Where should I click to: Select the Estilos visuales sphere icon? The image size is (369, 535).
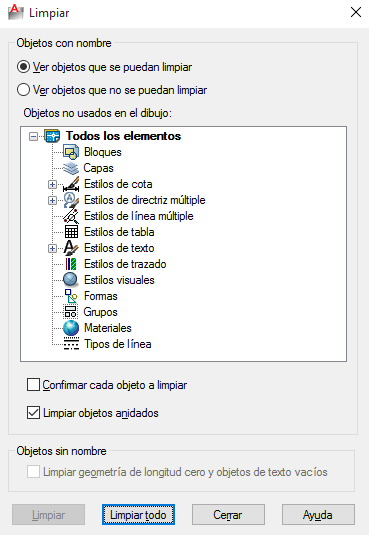70,280
